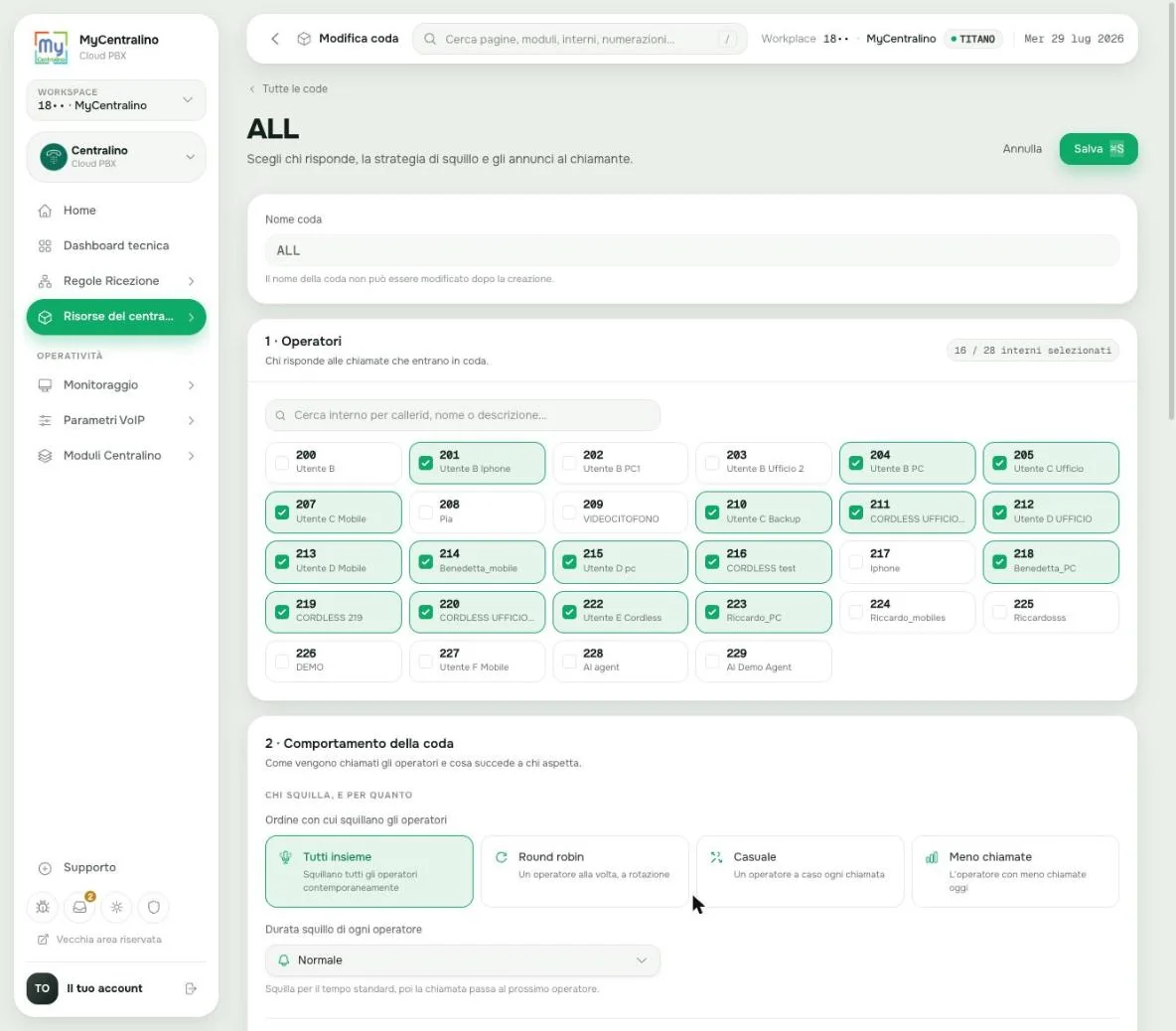Click the shield icon in sidebar footer
The width and height of the screenshot is (1176, 1031).
coord(154,907)
